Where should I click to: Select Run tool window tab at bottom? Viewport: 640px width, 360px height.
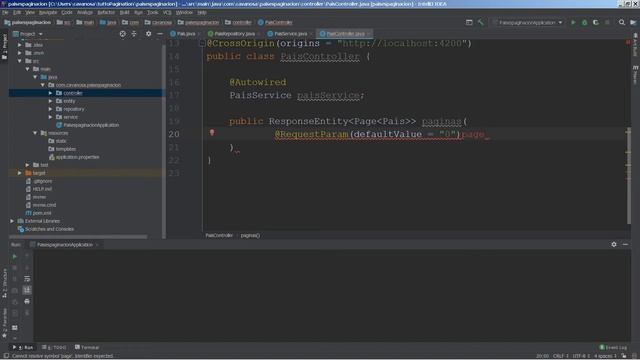tap(23, 347)
